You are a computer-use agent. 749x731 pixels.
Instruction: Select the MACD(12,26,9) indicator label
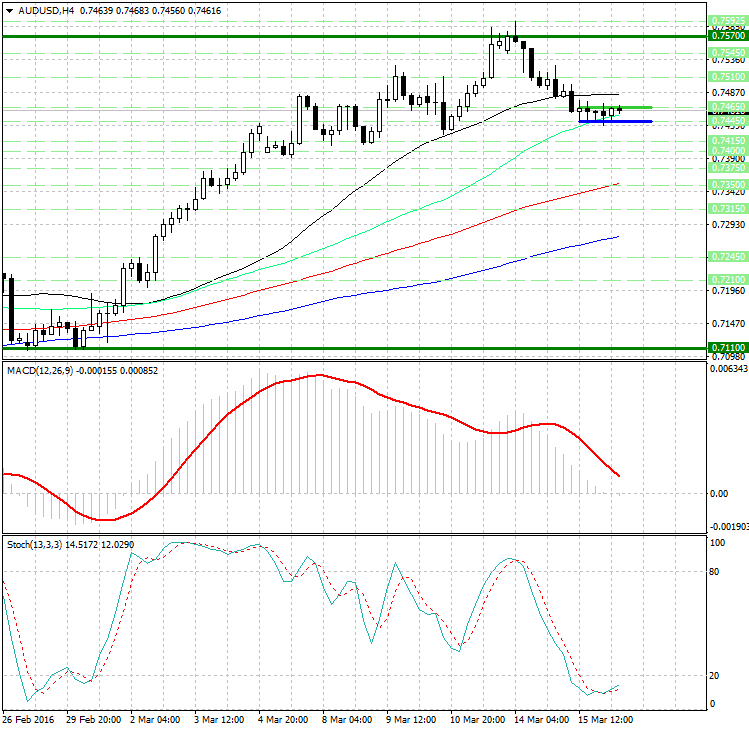[42, 371]
